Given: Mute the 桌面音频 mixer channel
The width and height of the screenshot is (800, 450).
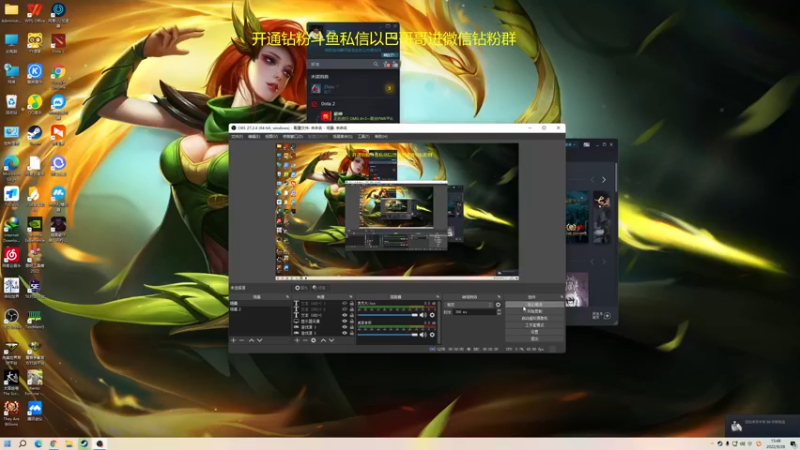Looking at the screenshot, I should coord(423,335).
